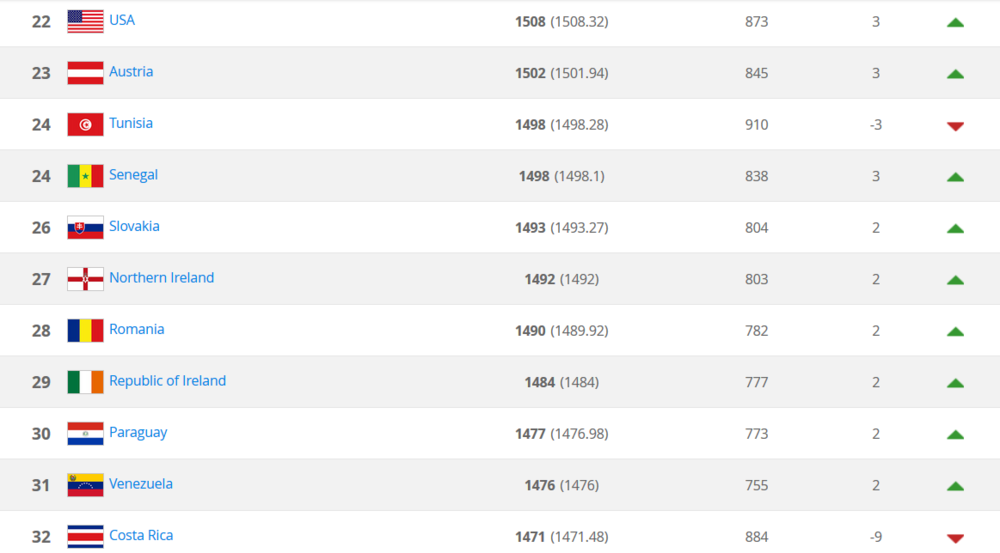This screenshot has width=1000, height=553.
Task: Click the Venezuela flag icon
Action: point(85,485)
